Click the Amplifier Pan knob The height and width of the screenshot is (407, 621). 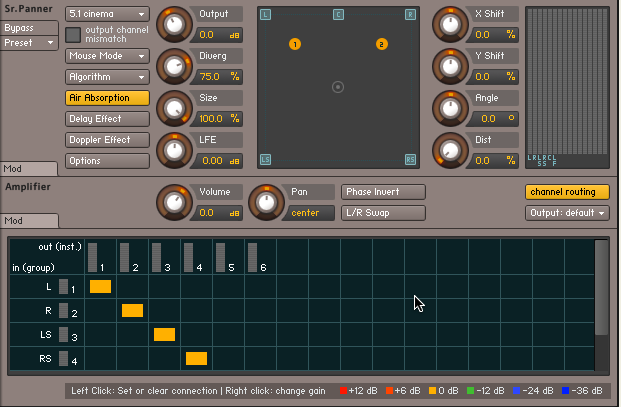[x=266, y=202]
